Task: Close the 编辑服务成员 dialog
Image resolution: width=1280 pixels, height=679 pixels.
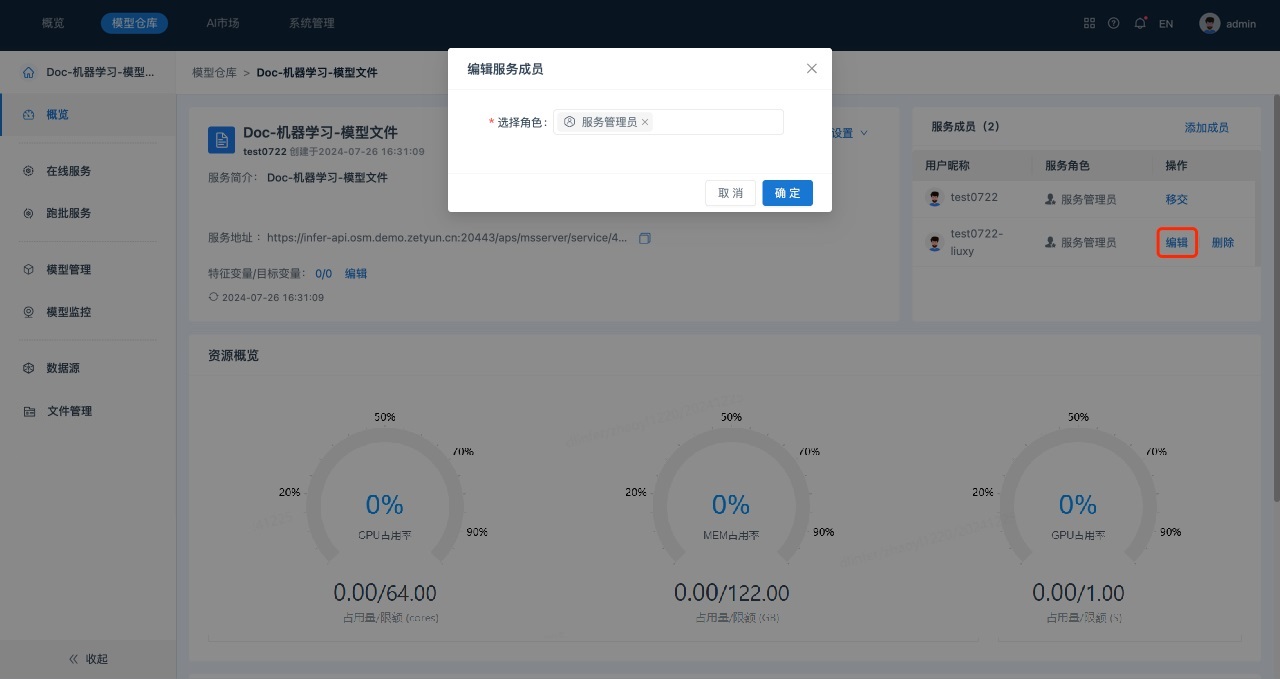Action: point(811,69)
